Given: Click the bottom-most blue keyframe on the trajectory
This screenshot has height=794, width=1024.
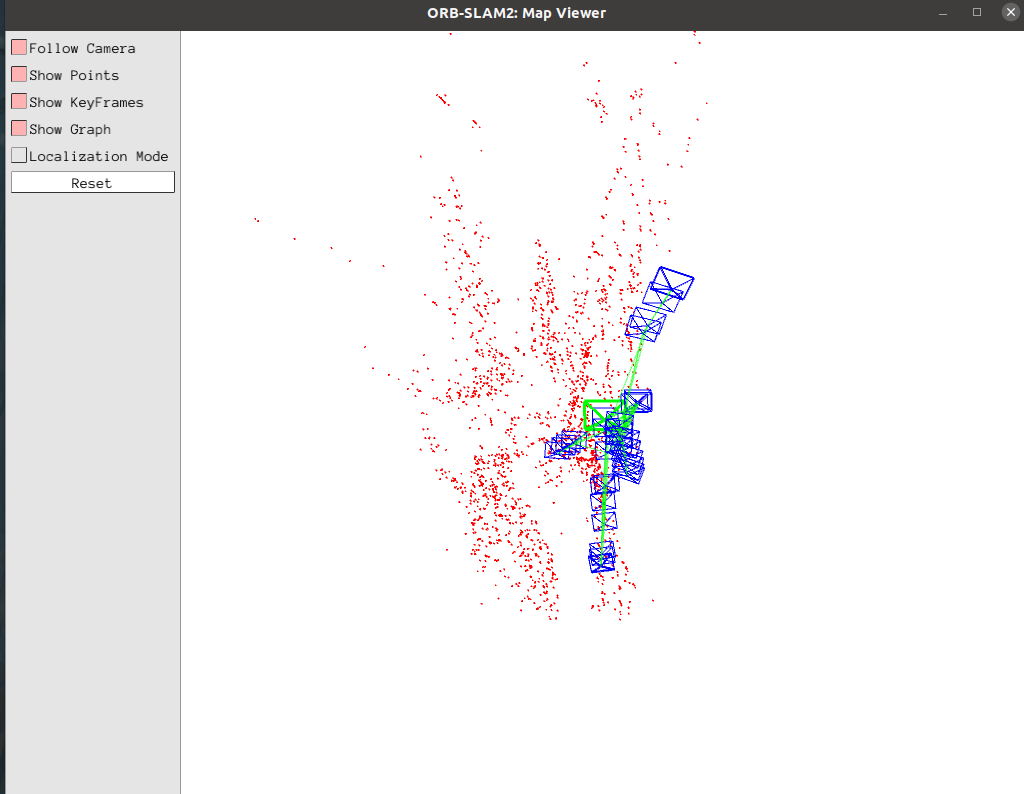Looking at the screenshot, I should [x=602, y=557].
